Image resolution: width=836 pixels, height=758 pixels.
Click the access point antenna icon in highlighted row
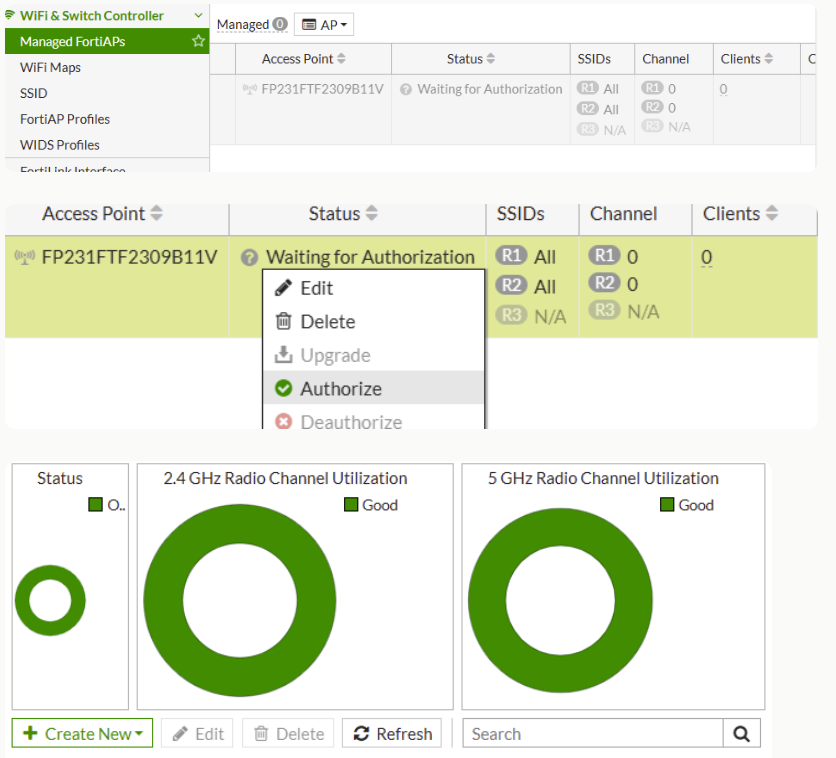point(24,257)
